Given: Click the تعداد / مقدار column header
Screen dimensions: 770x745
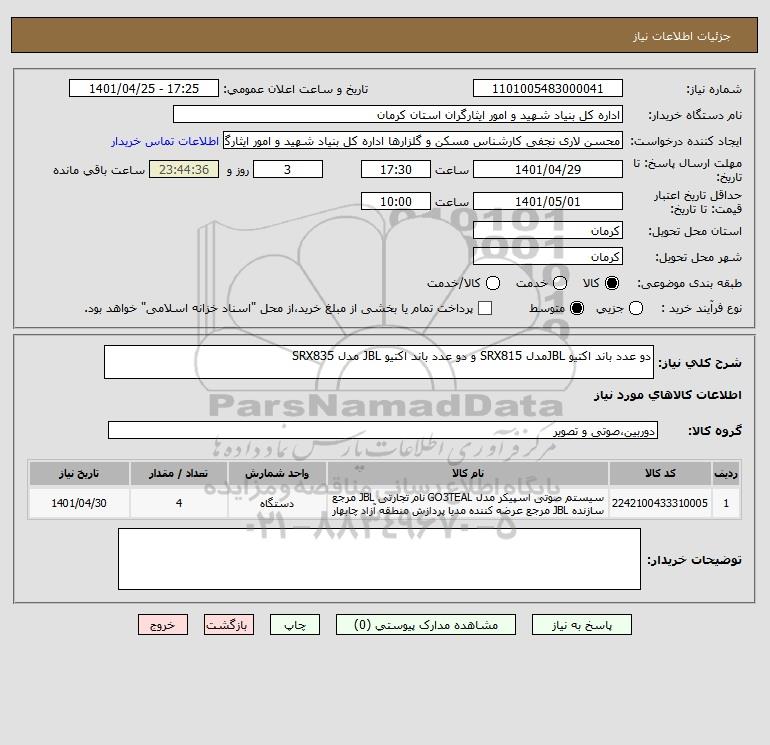Looking at the screenshot, I should (x=179, y=473).
